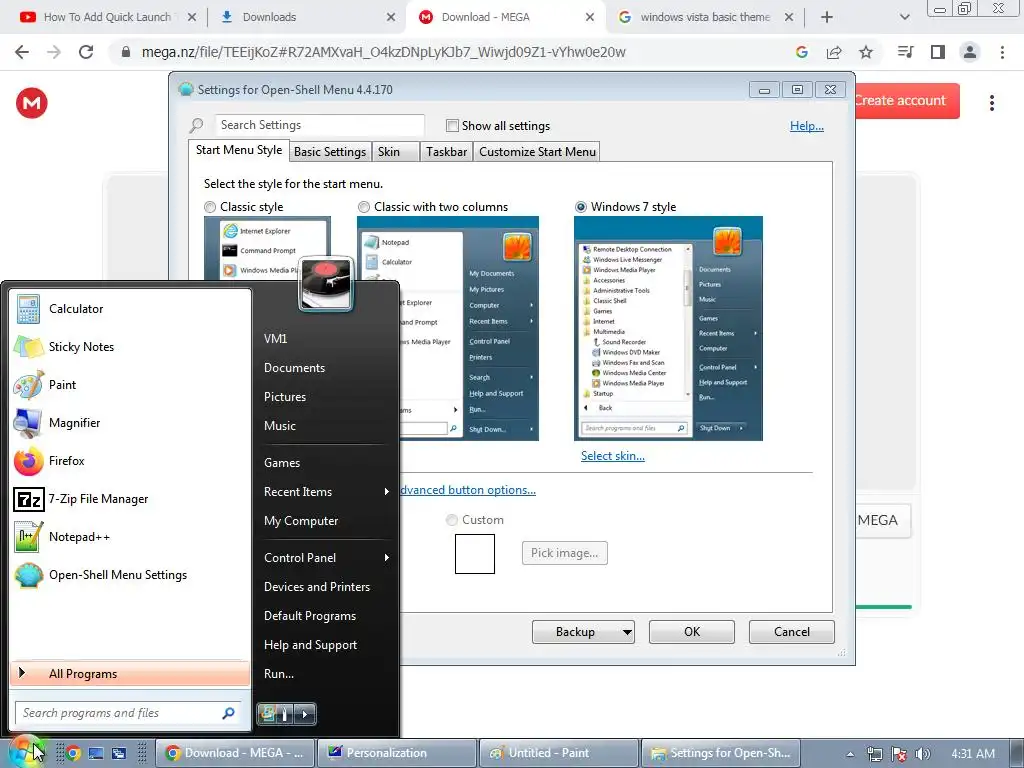Switch to Basic Settings tab

pyautogui.click(x=330, y=152)
